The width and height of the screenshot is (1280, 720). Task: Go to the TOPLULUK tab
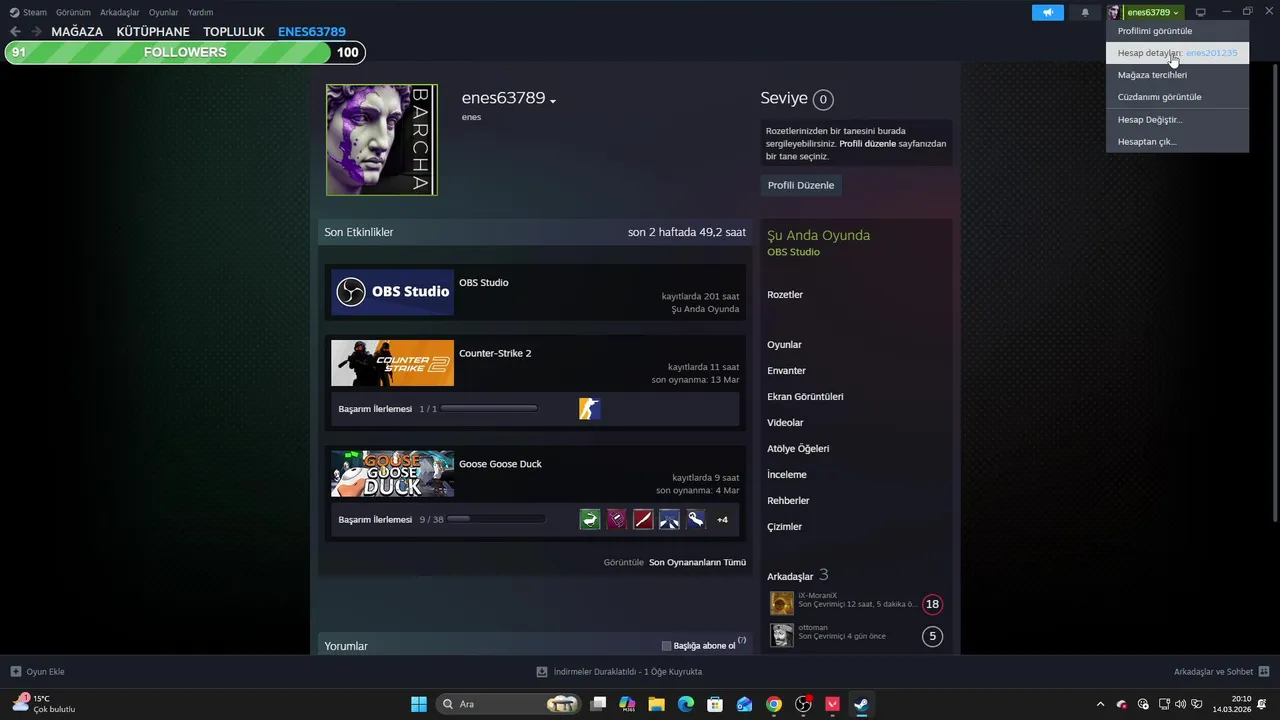click(234, 32)
